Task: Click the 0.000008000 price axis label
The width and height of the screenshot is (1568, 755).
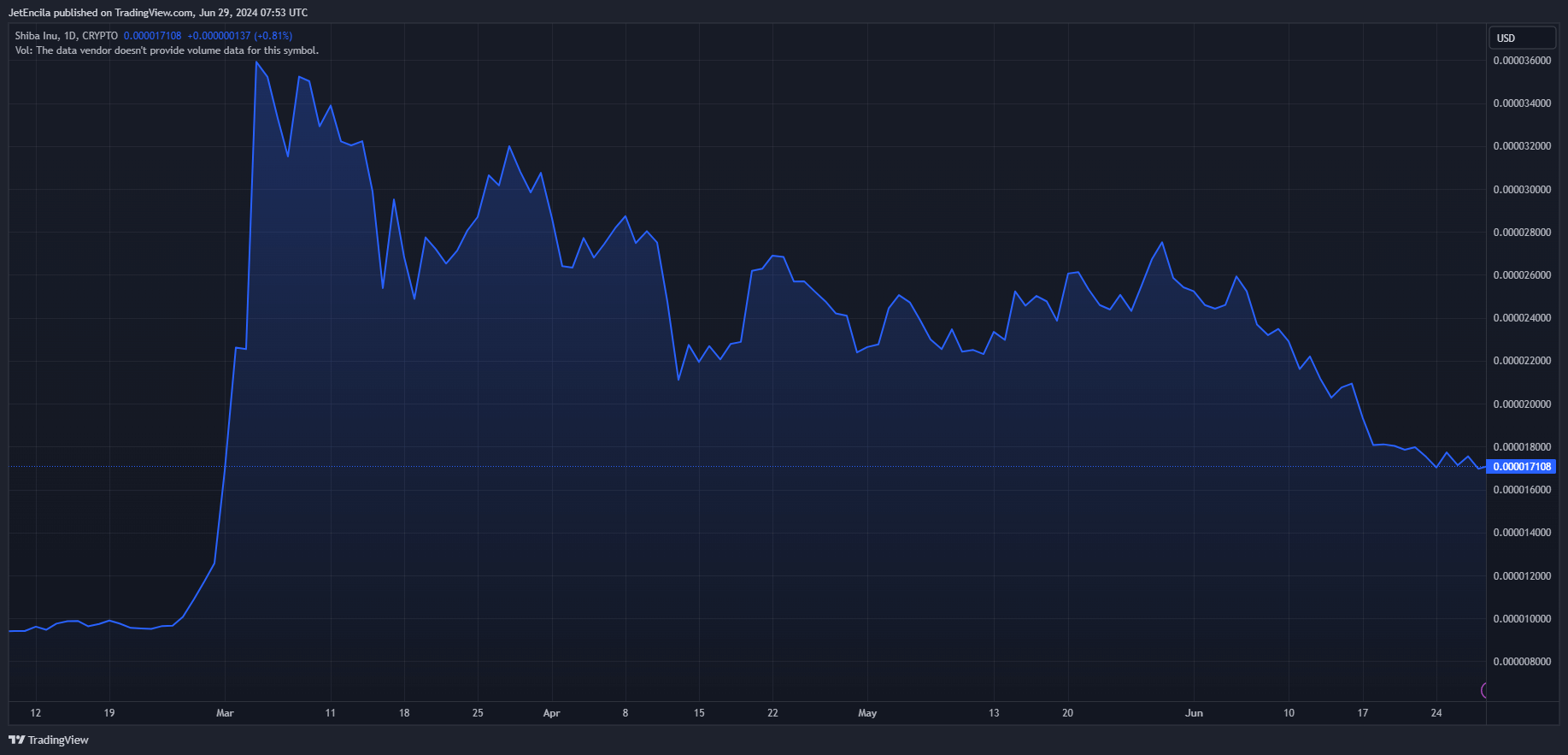Action: click(x=1522, y=662)
